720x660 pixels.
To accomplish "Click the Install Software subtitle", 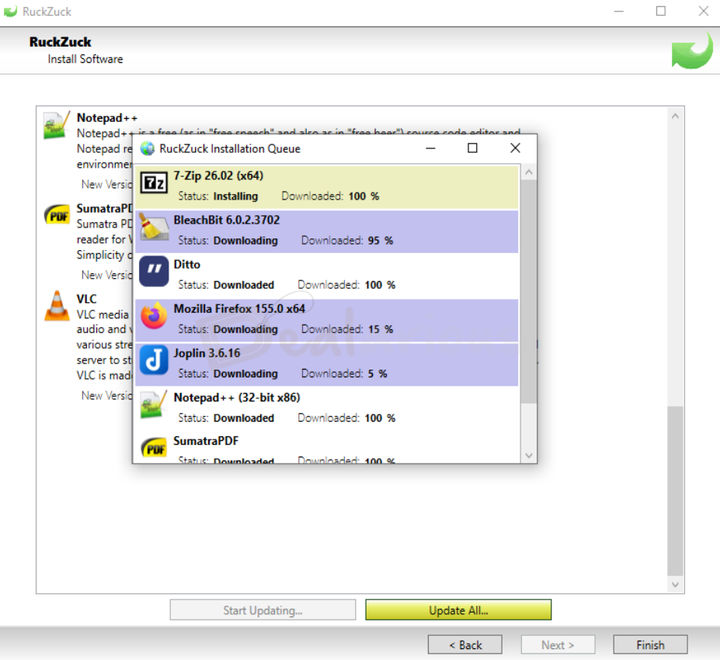I will pyautogui.click(x=85, y=59).
